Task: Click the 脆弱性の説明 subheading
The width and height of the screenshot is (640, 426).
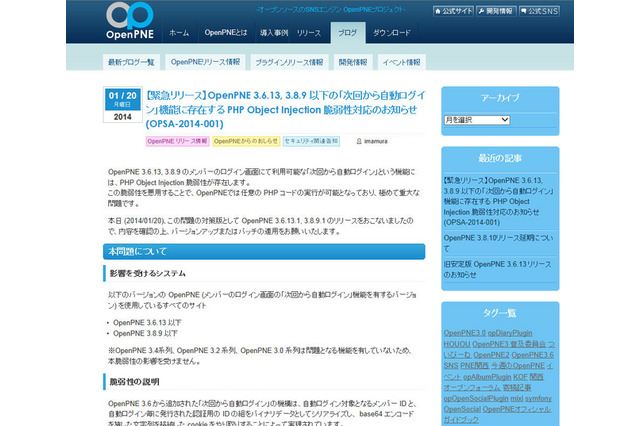Action: coord(134,382)
